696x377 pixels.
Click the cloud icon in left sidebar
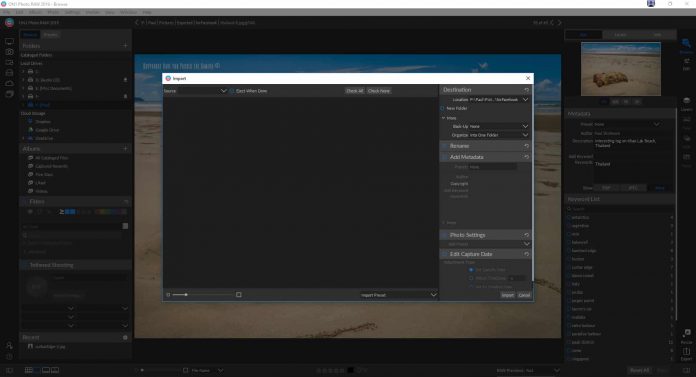[x=9, y=83]
